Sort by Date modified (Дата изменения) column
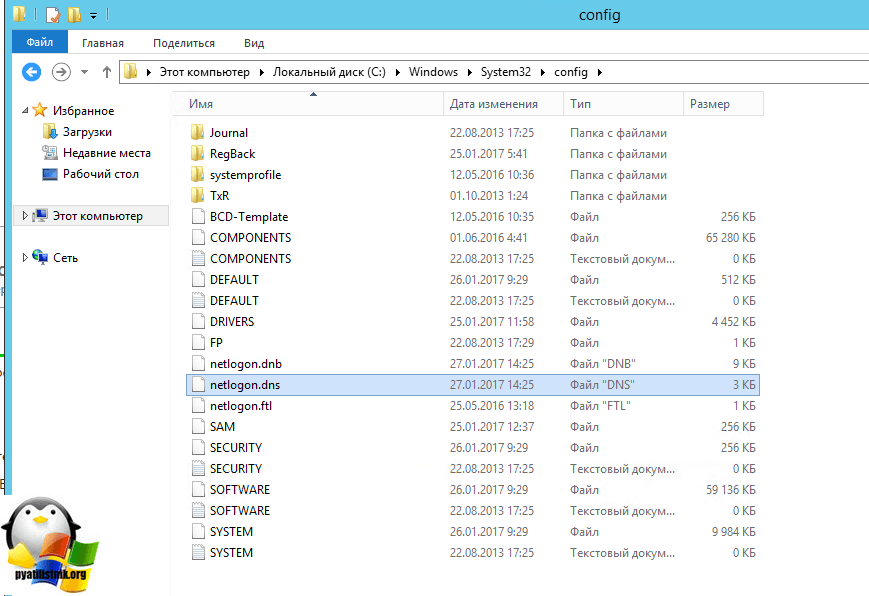 (x=494, y=104)
